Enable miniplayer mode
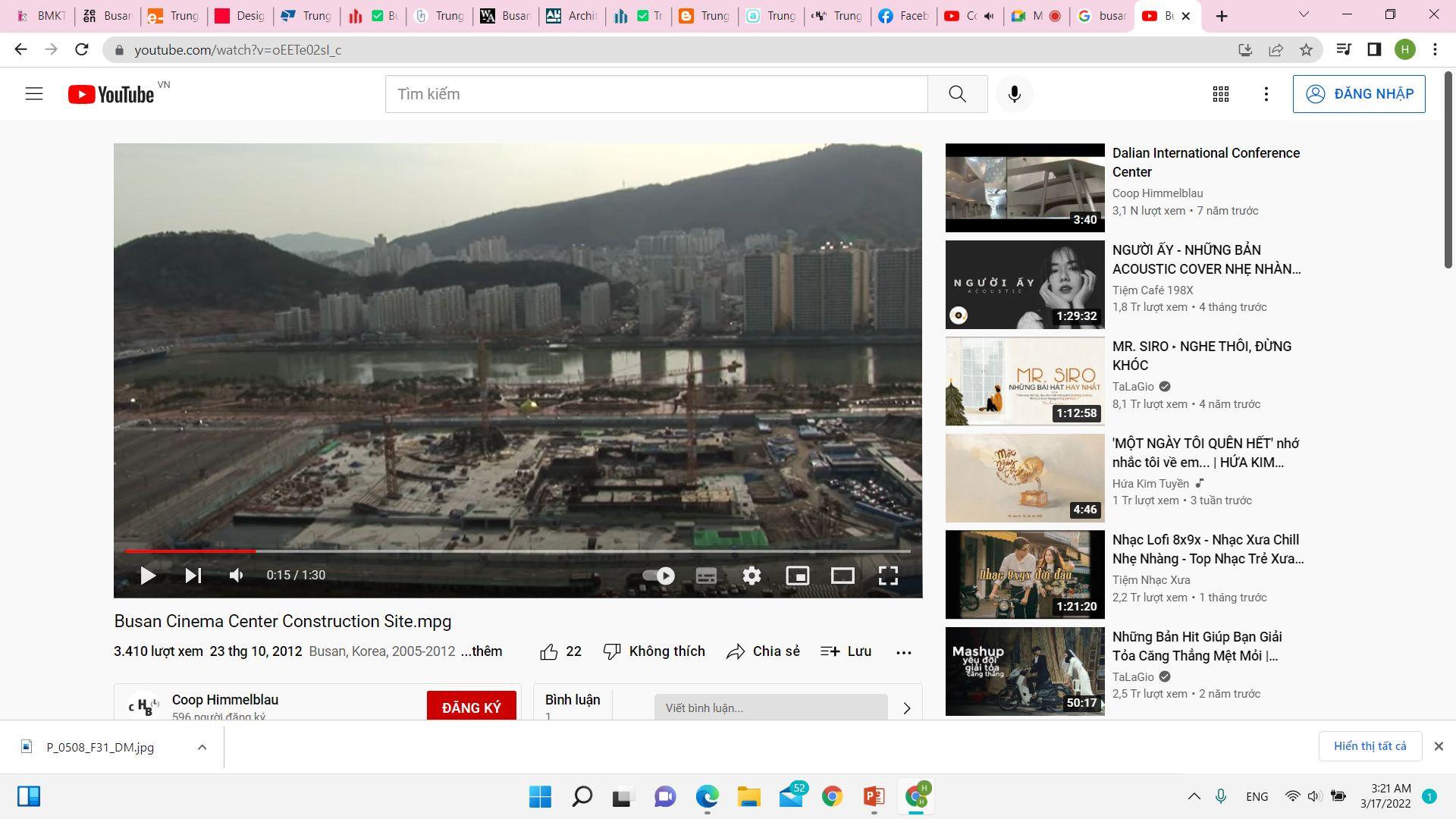1456x819 pixels. click(x=797, y=576)
